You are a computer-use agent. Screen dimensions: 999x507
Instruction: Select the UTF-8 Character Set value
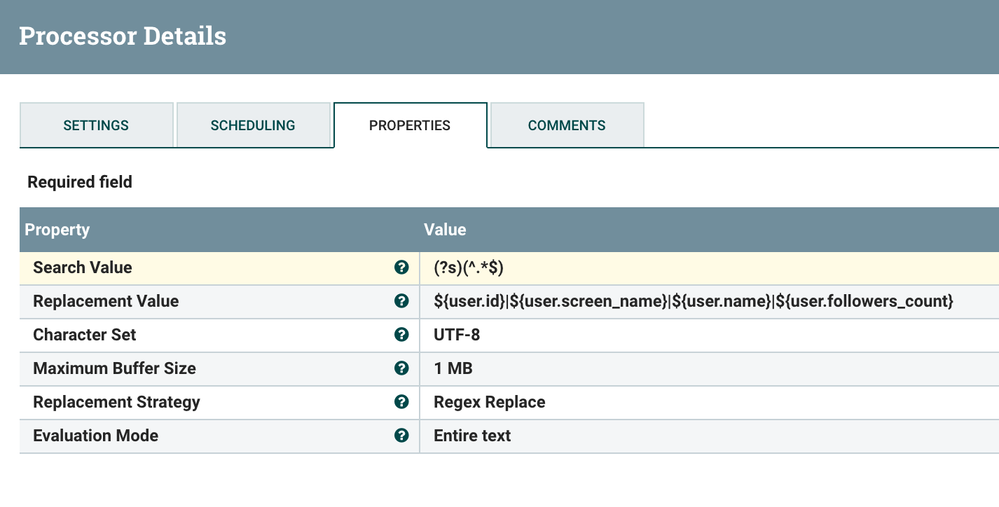(456, 335)
